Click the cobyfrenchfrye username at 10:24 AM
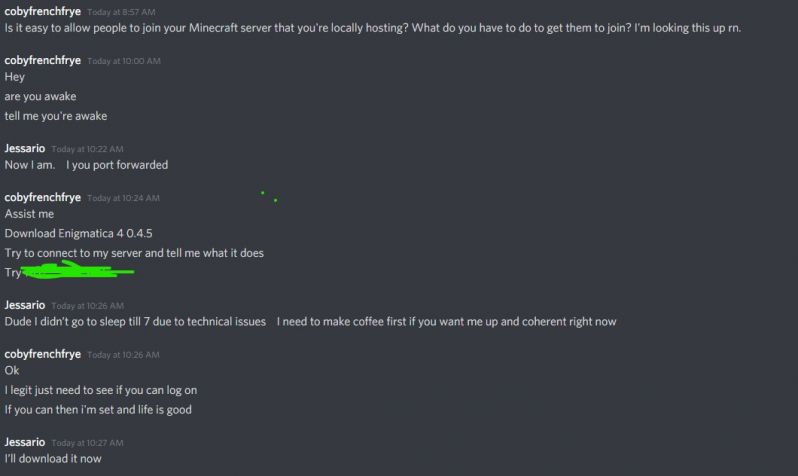Screen dimensions: 798x476 (42, 197)
